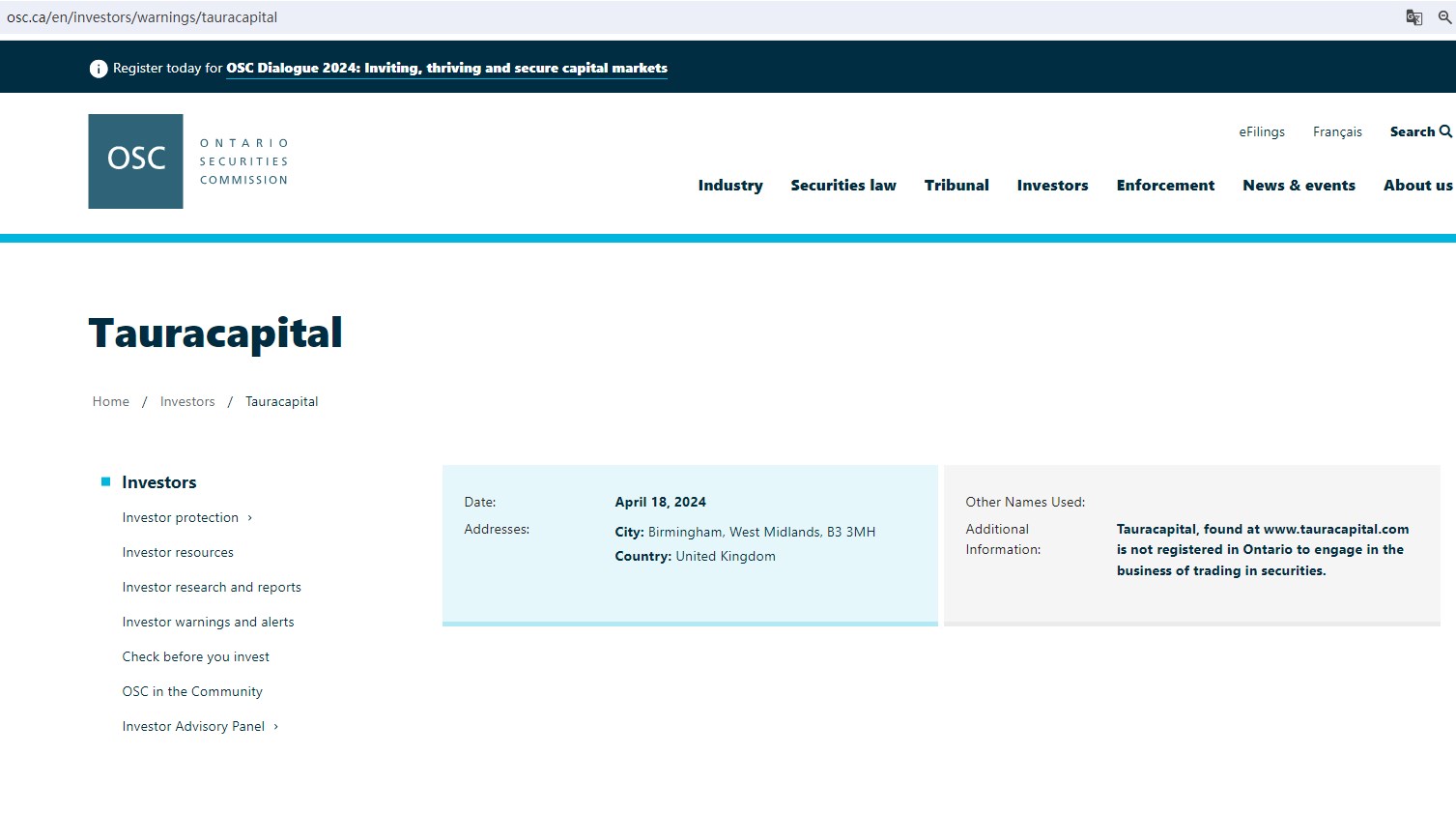Image resolution: width=1456 pixels, height=813 pixels.
Task: Open the eFilings link
Action: [1262, 131]
